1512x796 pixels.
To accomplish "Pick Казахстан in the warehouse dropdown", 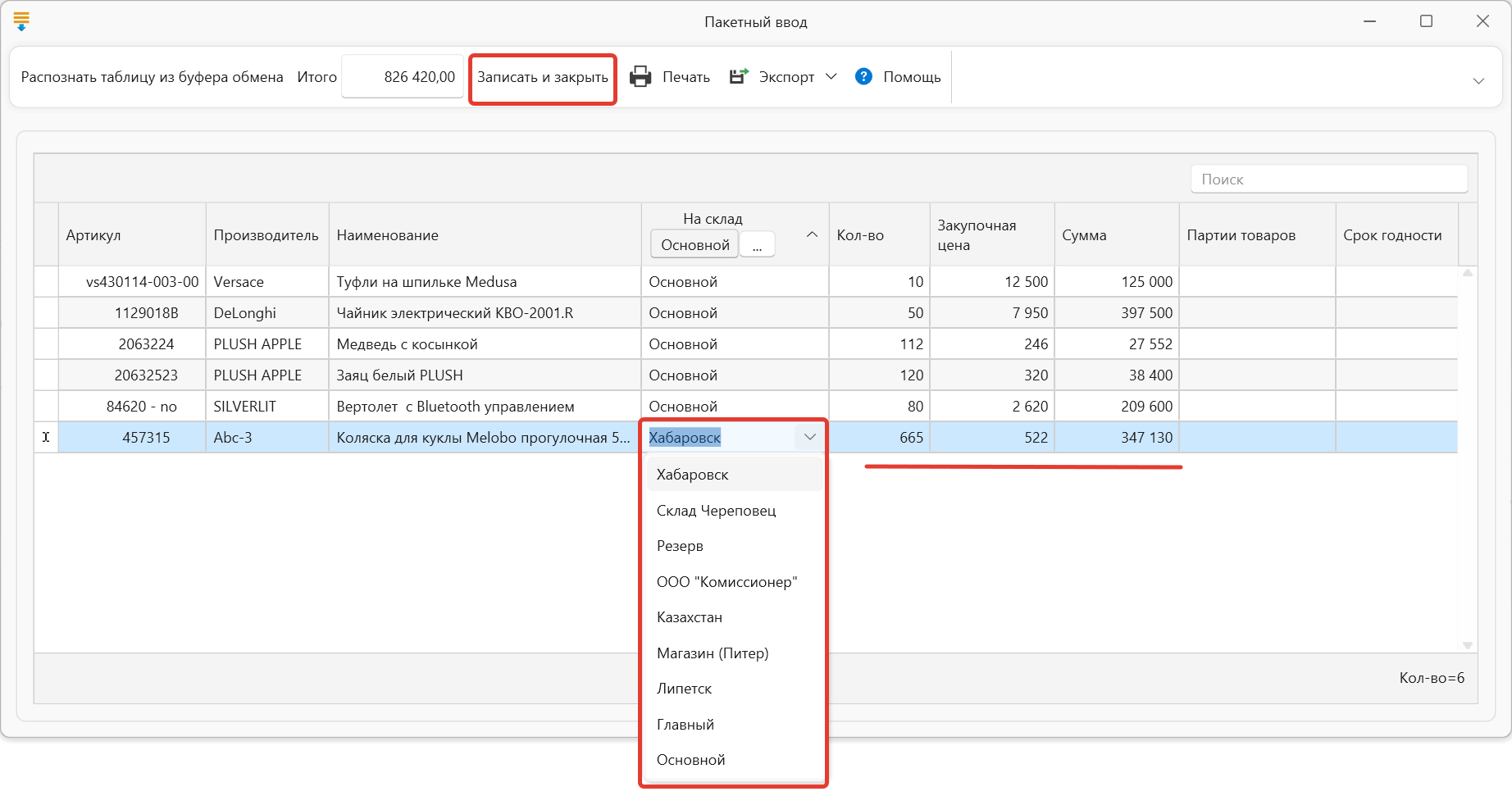I will pos(734,617).
